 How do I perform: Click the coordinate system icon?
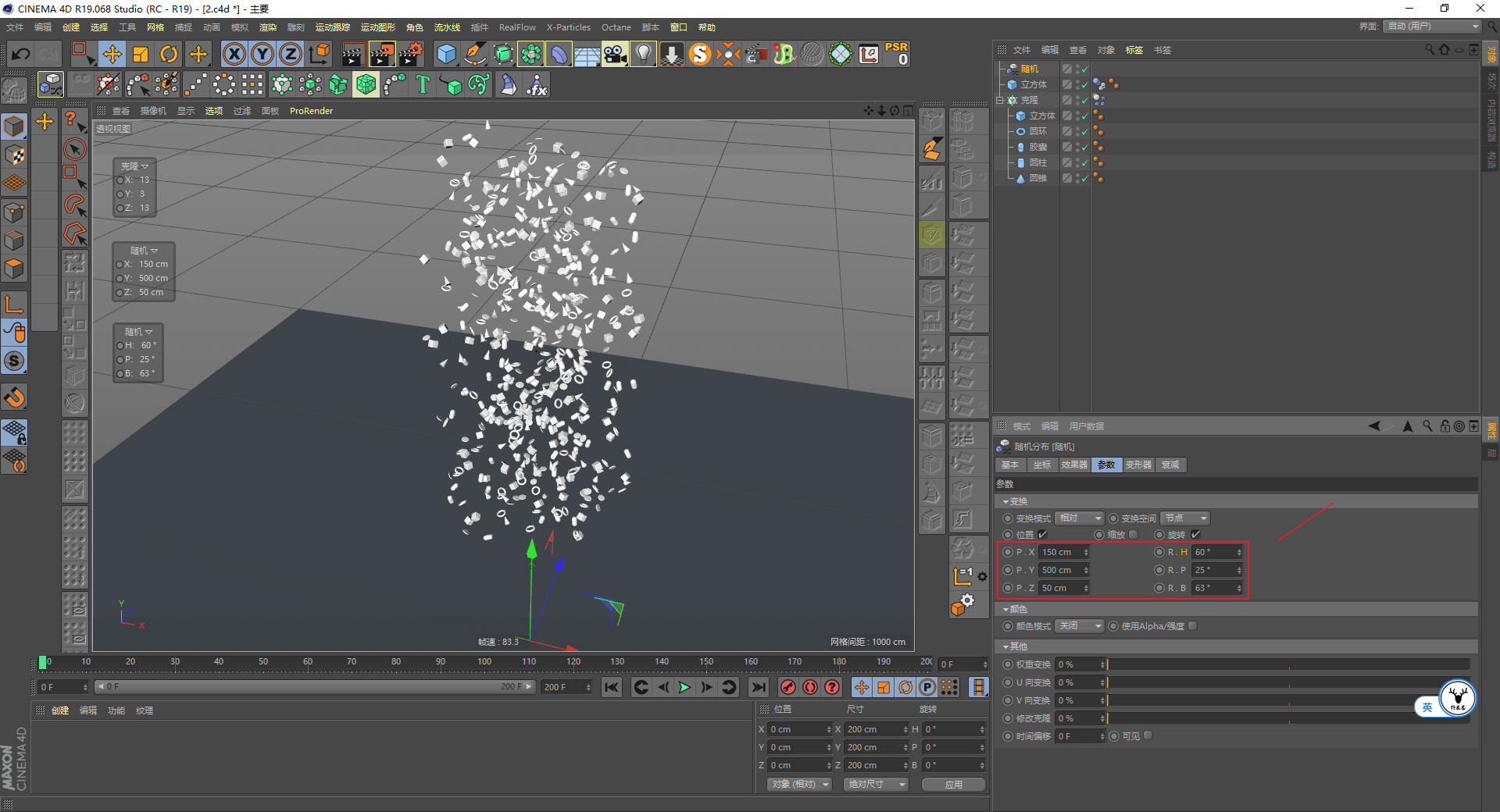320,55
